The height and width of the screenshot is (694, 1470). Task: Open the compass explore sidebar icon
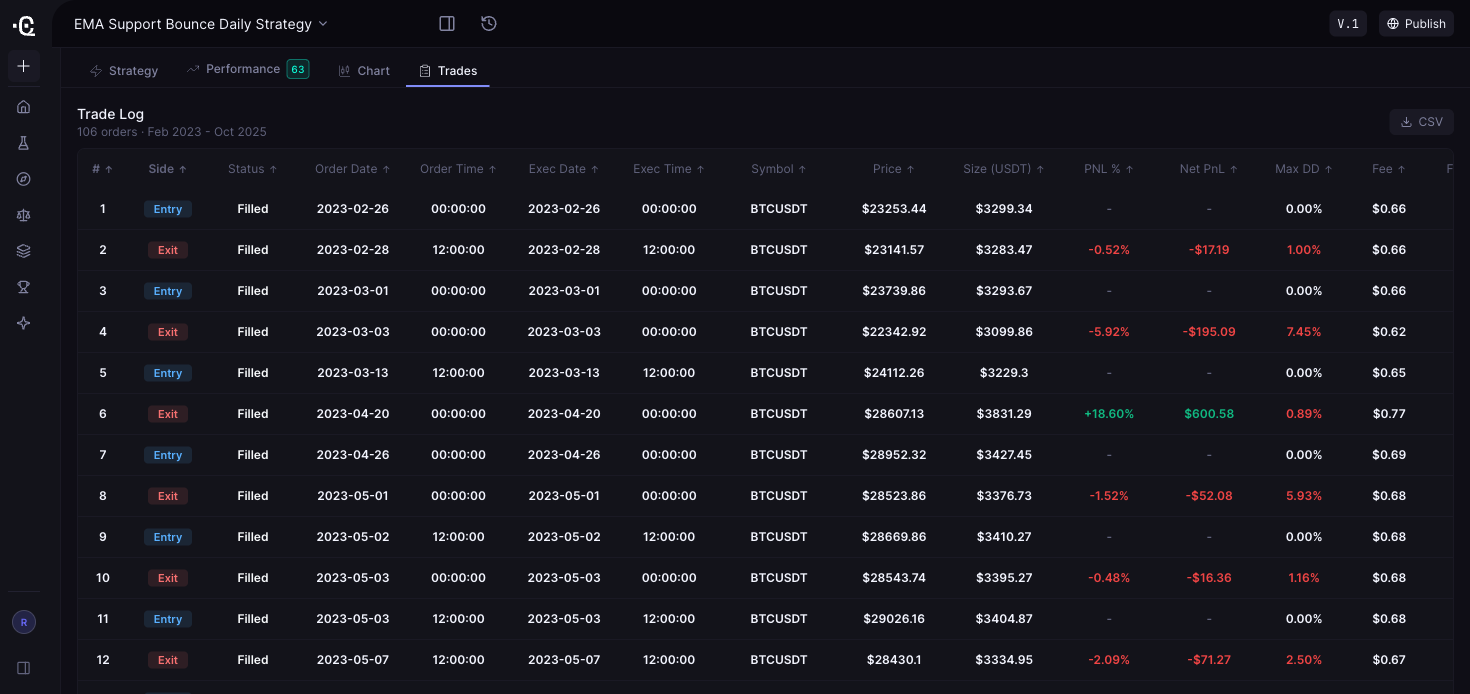coord(24,179)
